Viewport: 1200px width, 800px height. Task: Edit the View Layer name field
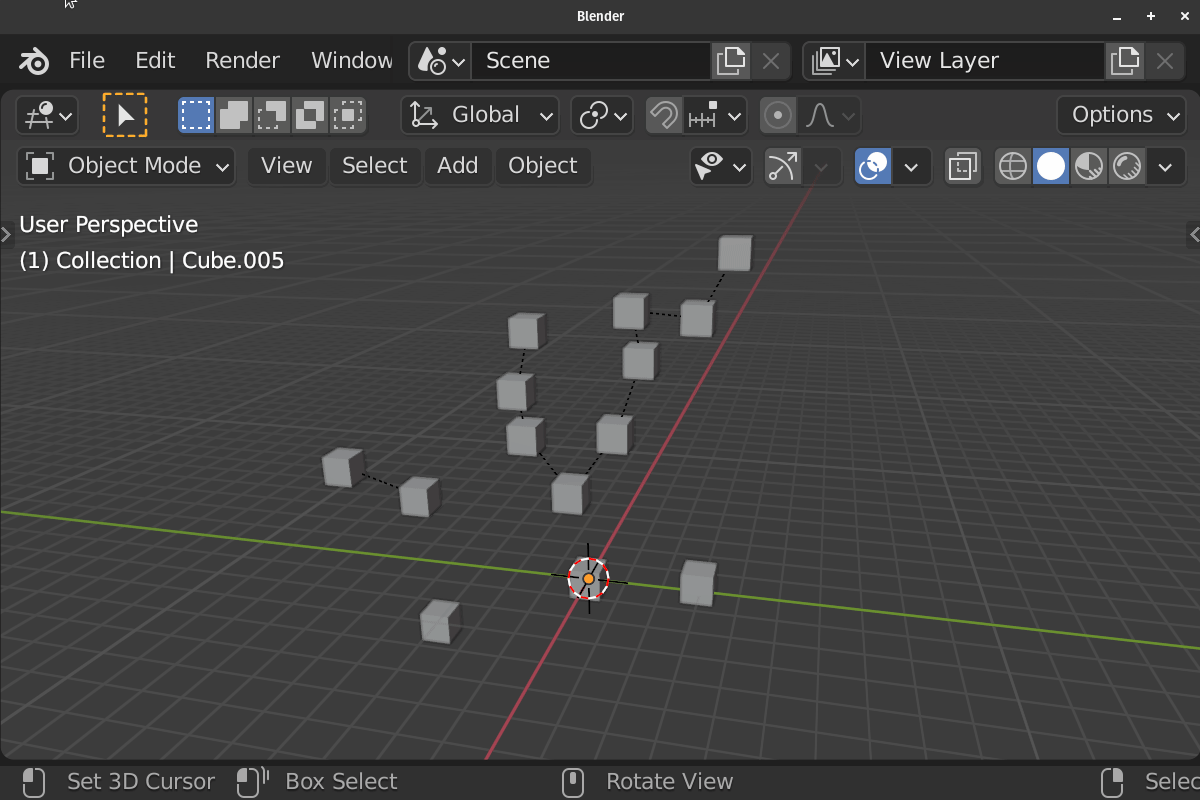[x=985, y=61]
